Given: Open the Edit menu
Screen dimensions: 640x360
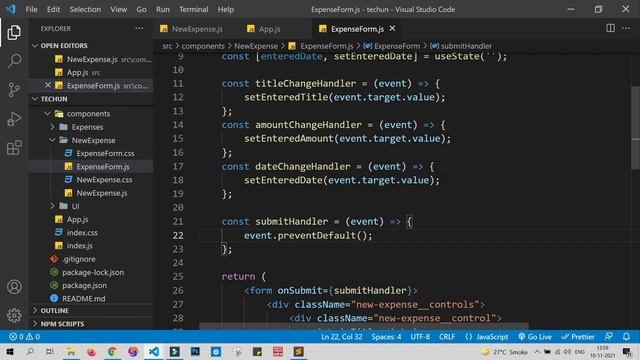Looking at the screenshot, I should click(x=53, y=9).
